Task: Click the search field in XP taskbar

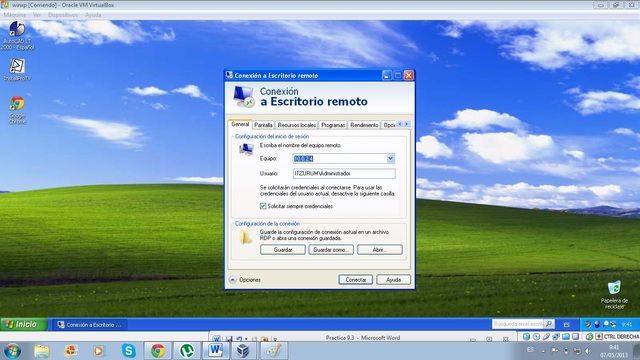Action: coord(518,324)
